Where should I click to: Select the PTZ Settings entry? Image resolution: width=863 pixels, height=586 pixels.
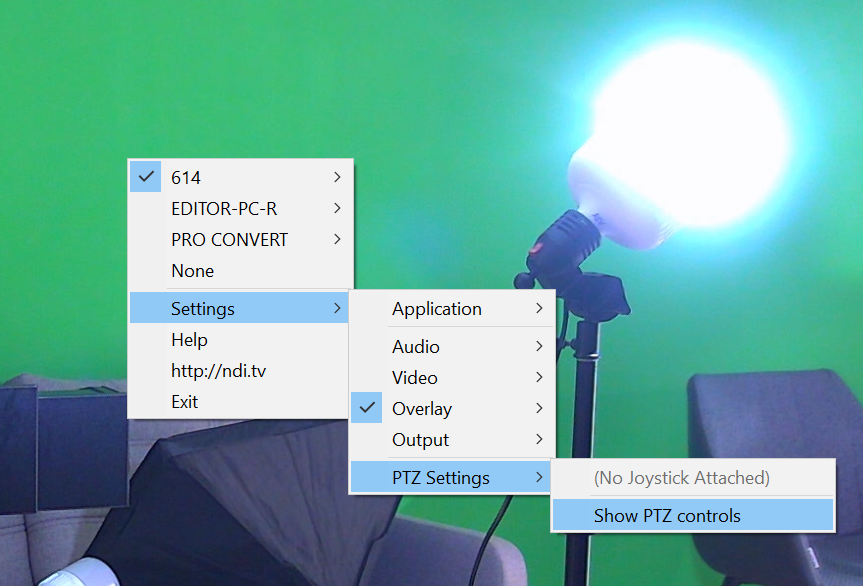pos(440,477)
